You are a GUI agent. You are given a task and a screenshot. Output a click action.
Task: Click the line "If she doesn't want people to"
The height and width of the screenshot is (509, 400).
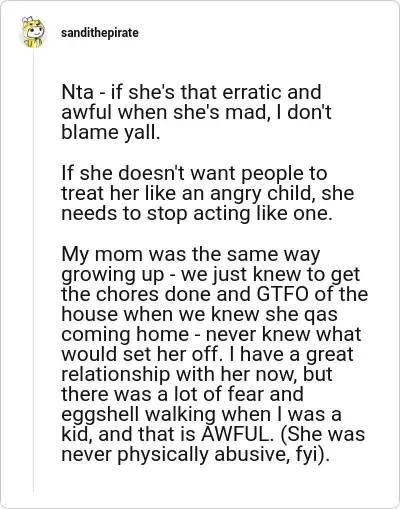pos(194,174)
